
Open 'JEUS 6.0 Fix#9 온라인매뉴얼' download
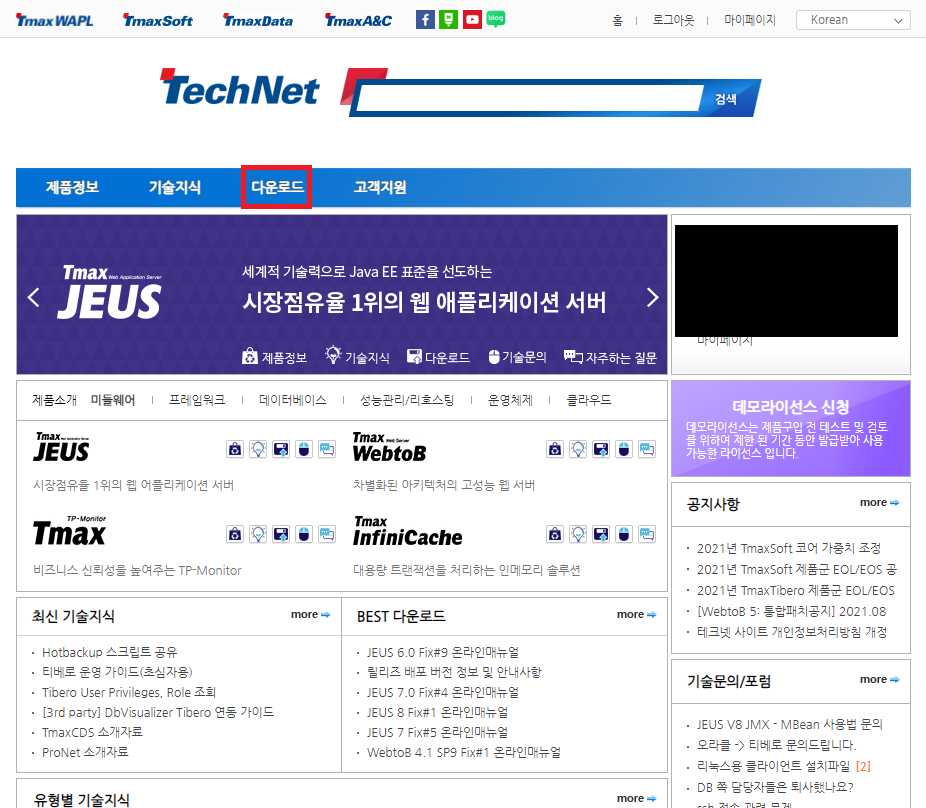tap(443, 652)
